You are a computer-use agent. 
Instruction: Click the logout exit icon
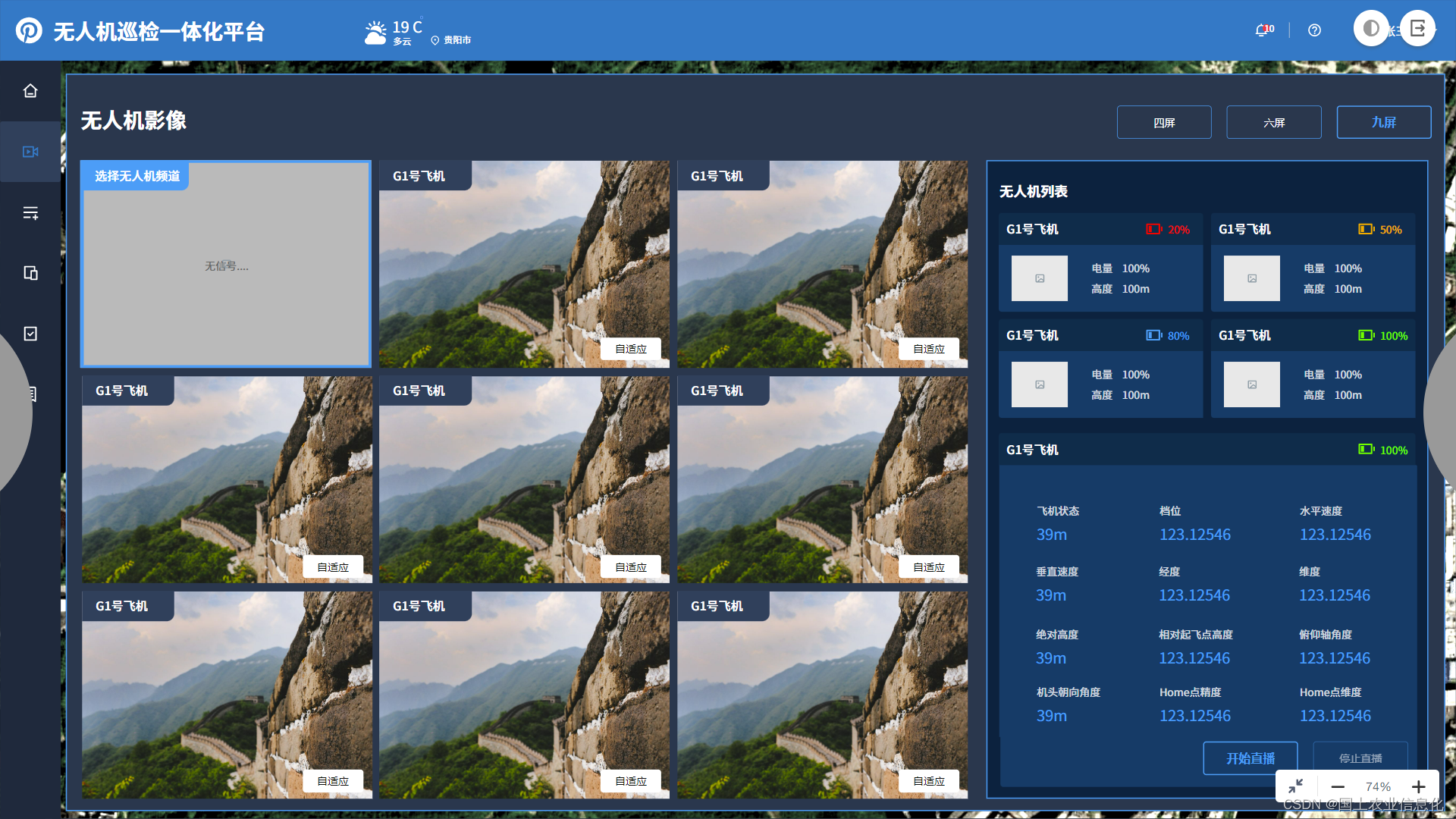click(1417, 29)
